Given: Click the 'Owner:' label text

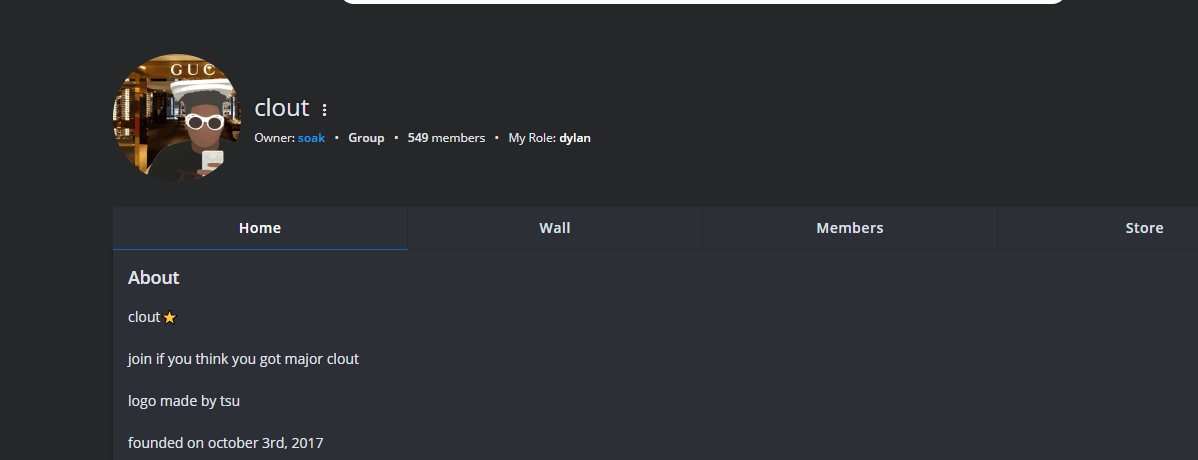Looking at the screenshot, I should pyautogui.click(x=275, y=138).
